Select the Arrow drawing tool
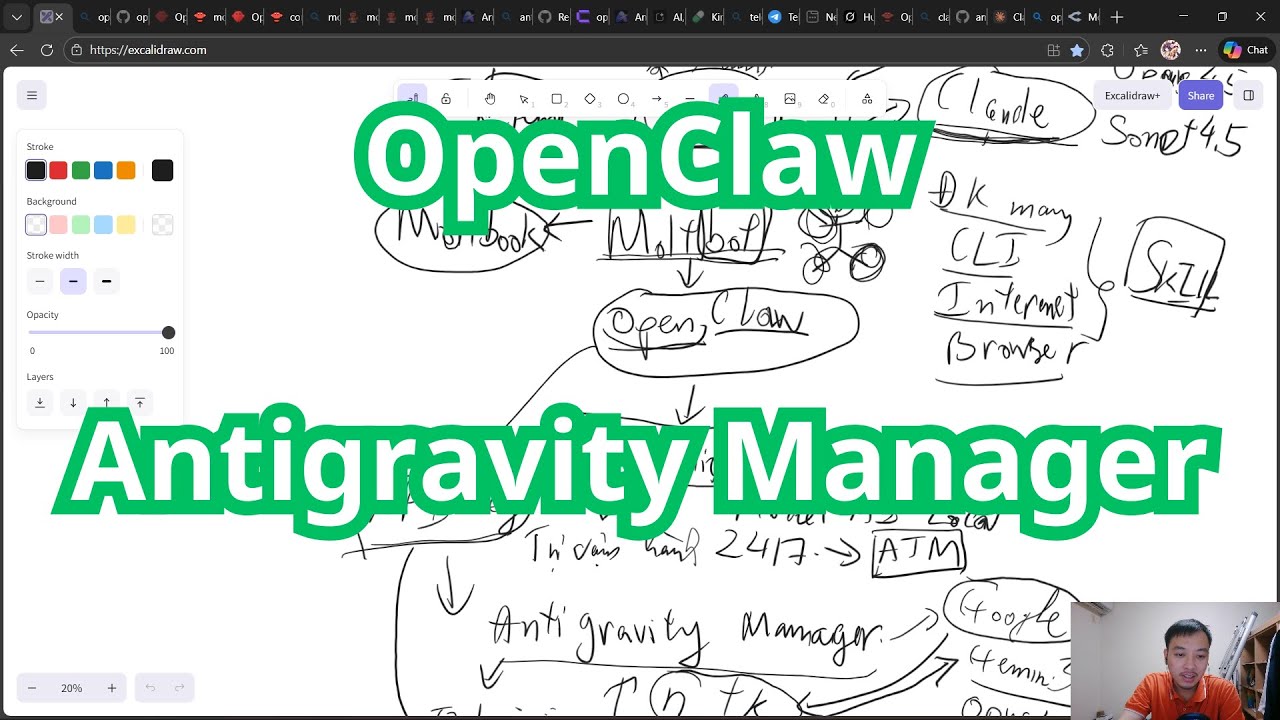 pyautogui.click(x=657, y=99)
